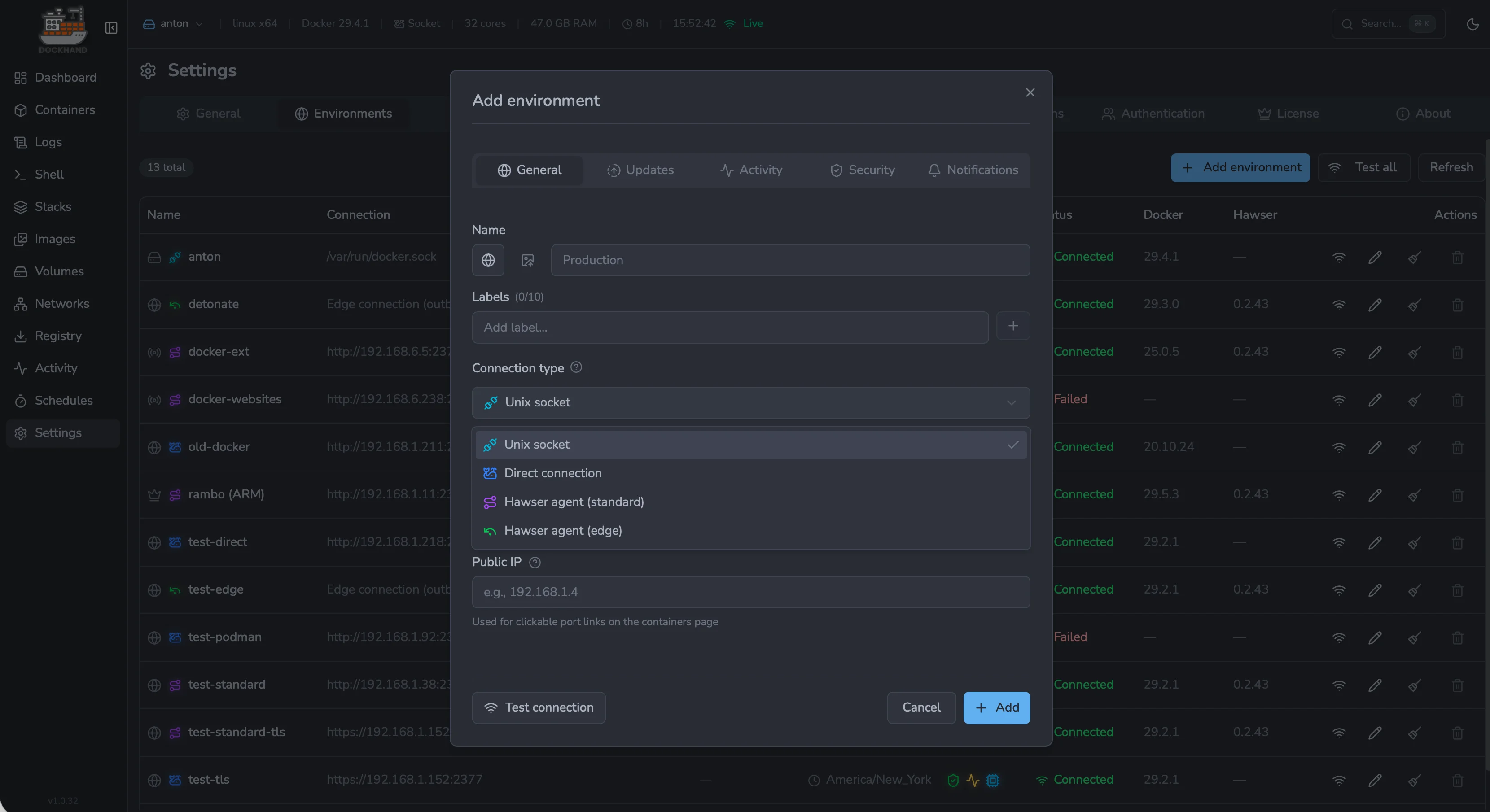Screen dimensions: 1490x812
Task: Click the blue Add button in the dialog
Action: (x=997, y=708)
